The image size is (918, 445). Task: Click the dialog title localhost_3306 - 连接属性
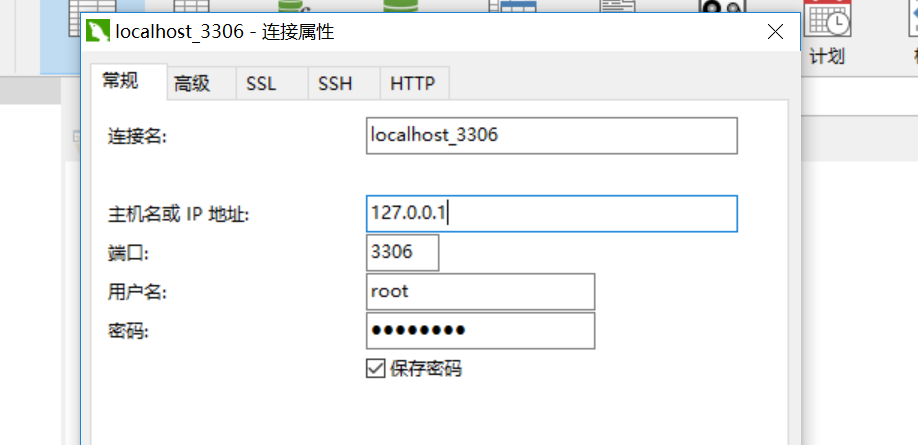pyautogui.click(x=225, y=32)
